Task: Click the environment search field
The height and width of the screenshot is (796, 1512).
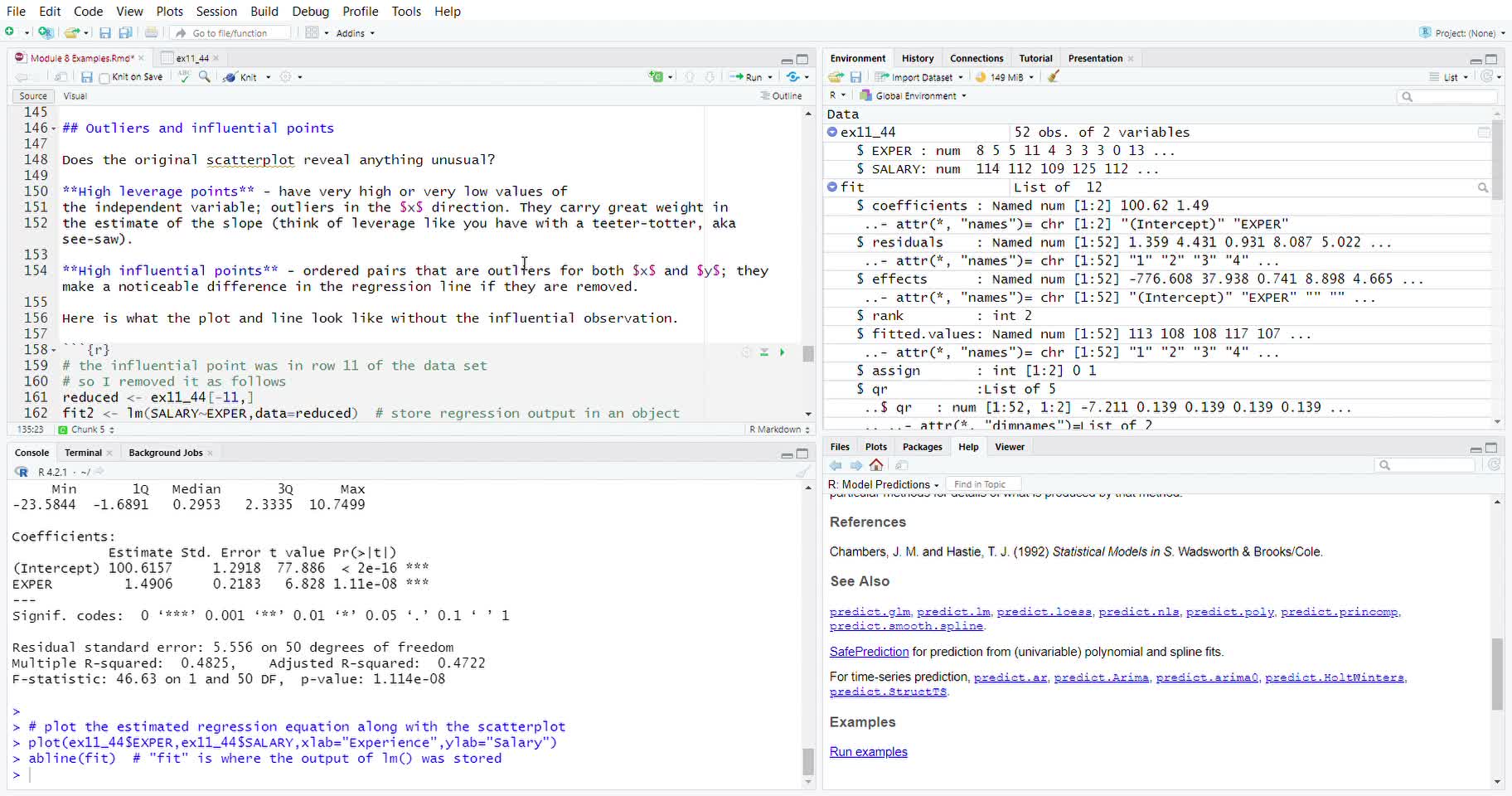Action: [x=1447, y=97]
